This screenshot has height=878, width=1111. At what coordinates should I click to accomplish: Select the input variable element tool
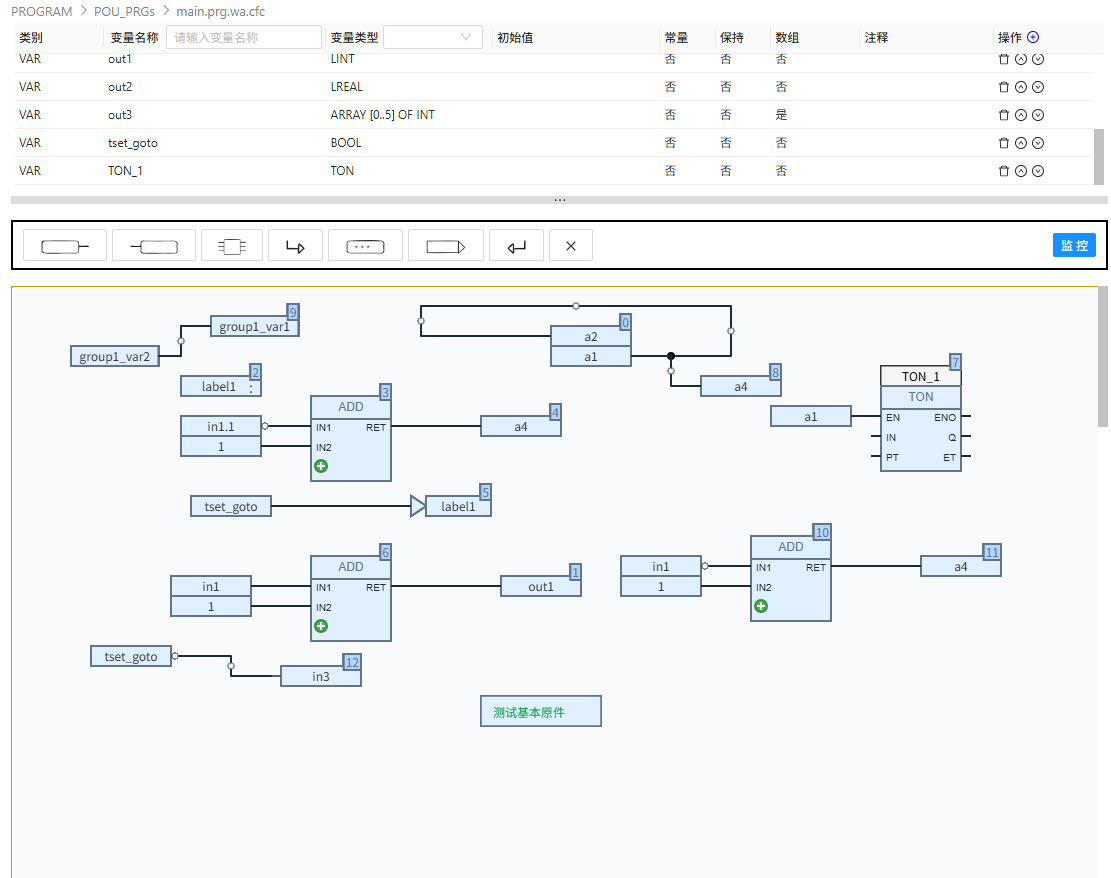(x=64, y=246)
